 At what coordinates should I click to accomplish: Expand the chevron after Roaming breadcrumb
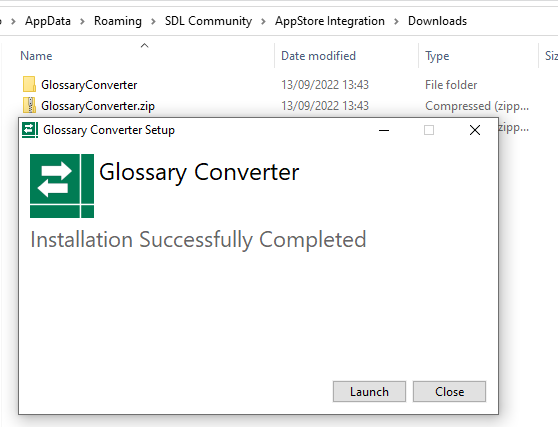(153, 21)
